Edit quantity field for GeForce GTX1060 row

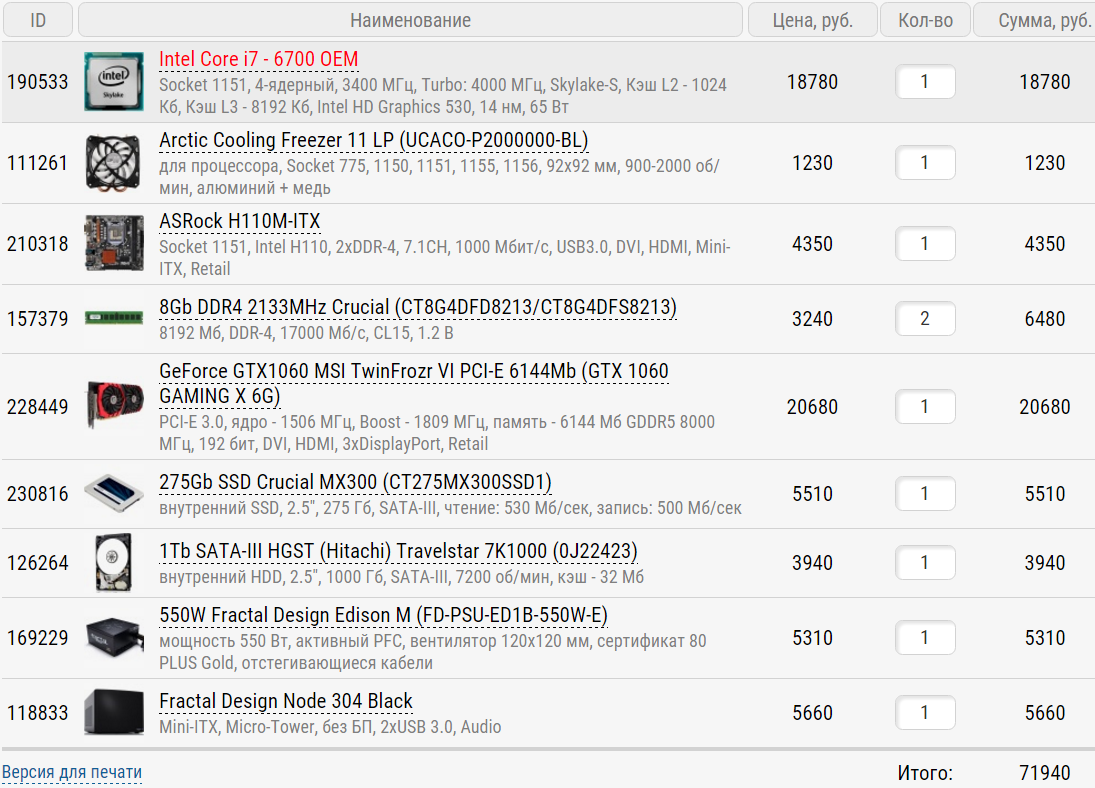pos(925,407)
